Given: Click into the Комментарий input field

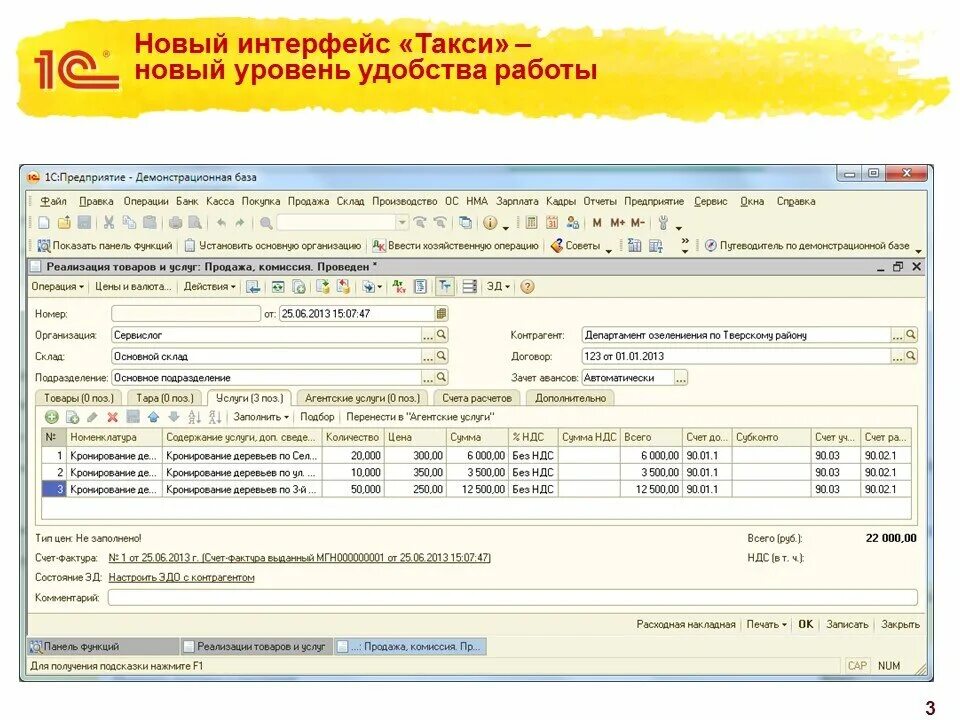Looking at the screenshot, I should 512,598.
